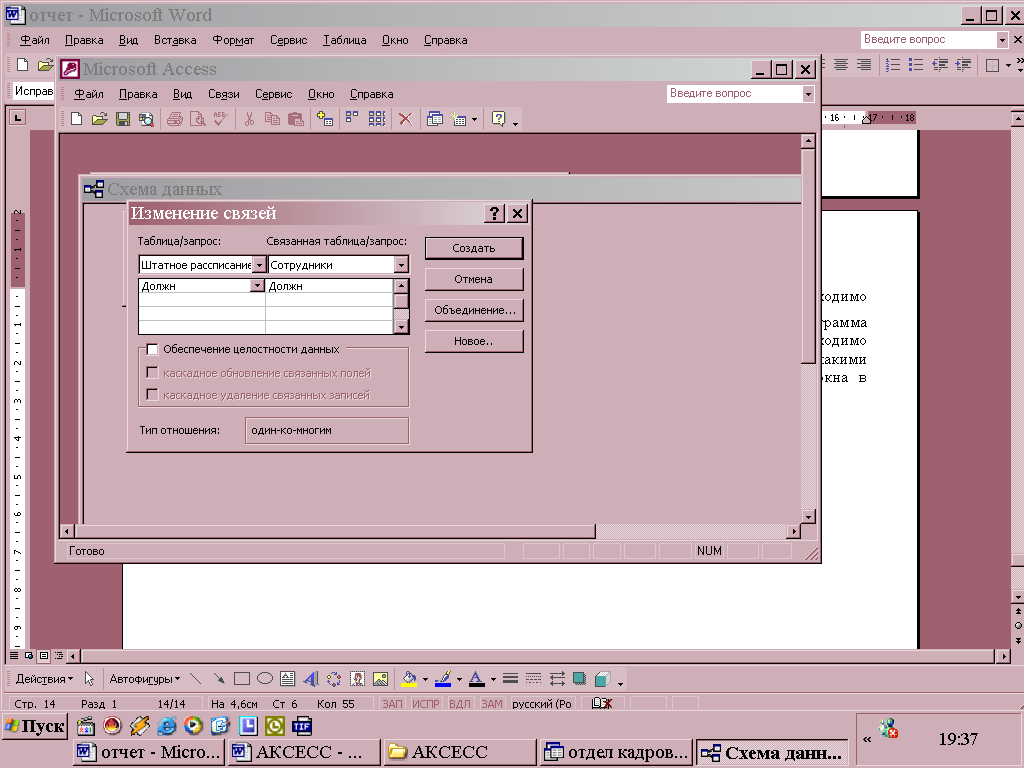The width and height of the screenshot is (1024, 768).
Task: Open the Штатное рассписание table dropdown
Action: [259, 264]
